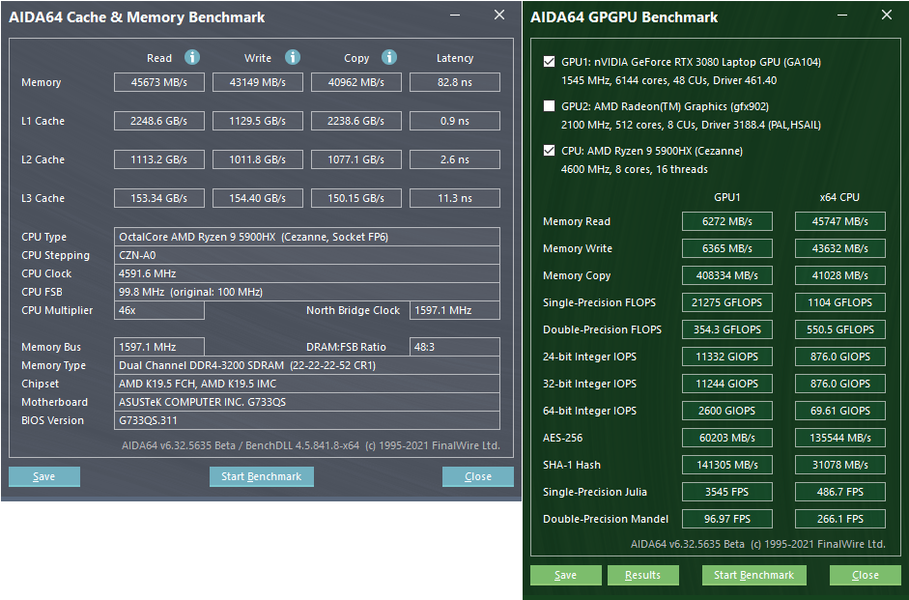Minimize the GPGPU Benchmark window
This screenshot has width=909, height=600.
[x=843, y=16]
